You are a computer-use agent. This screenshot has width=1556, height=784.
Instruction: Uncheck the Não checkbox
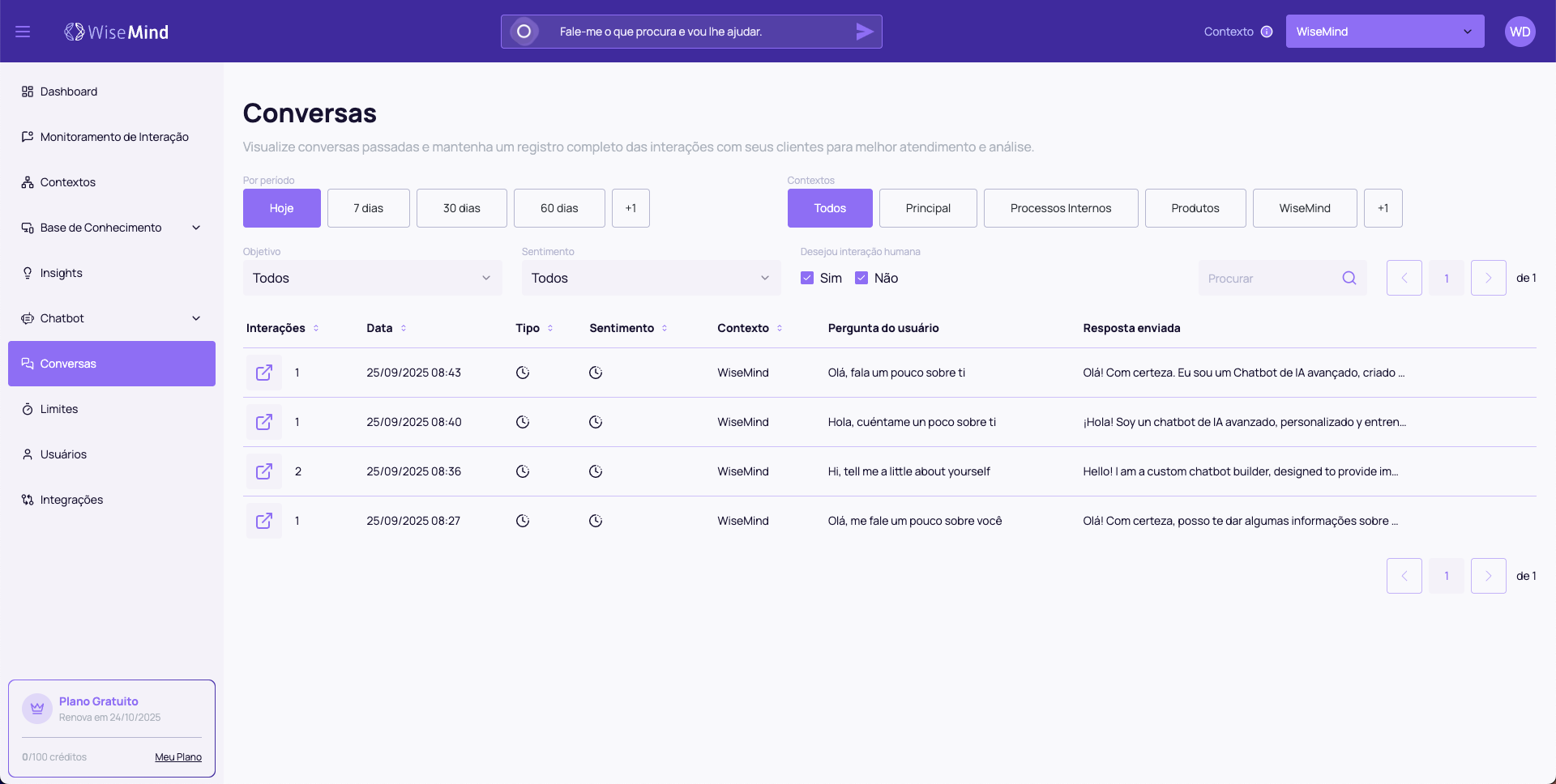point(861,278)
